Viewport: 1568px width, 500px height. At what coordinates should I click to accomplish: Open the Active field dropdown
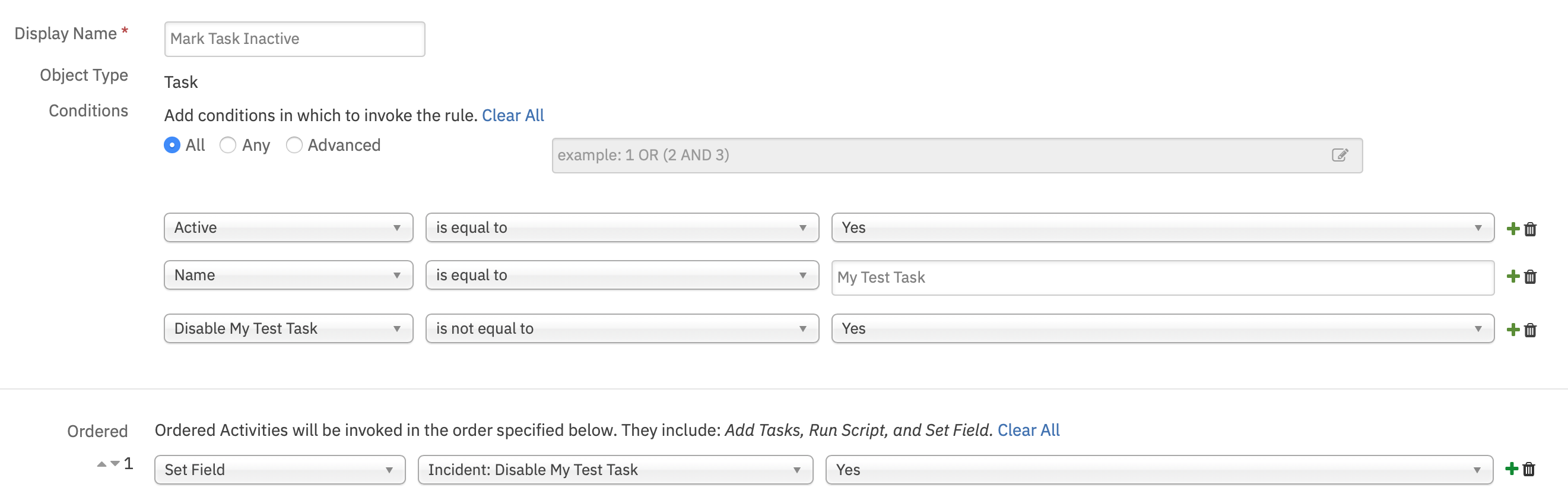[x=288, y=228]
